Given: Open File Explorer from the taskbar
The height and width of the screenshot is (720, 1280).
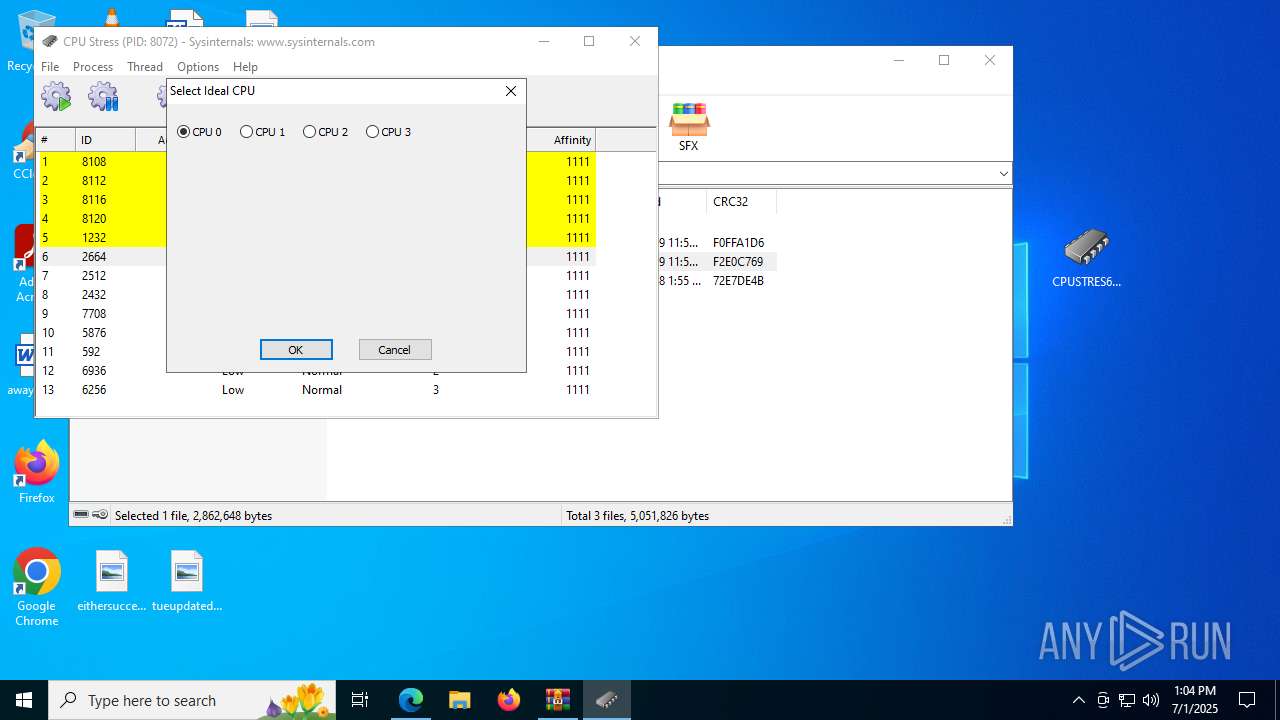Looking at the screenshot, I should [460, 700].
